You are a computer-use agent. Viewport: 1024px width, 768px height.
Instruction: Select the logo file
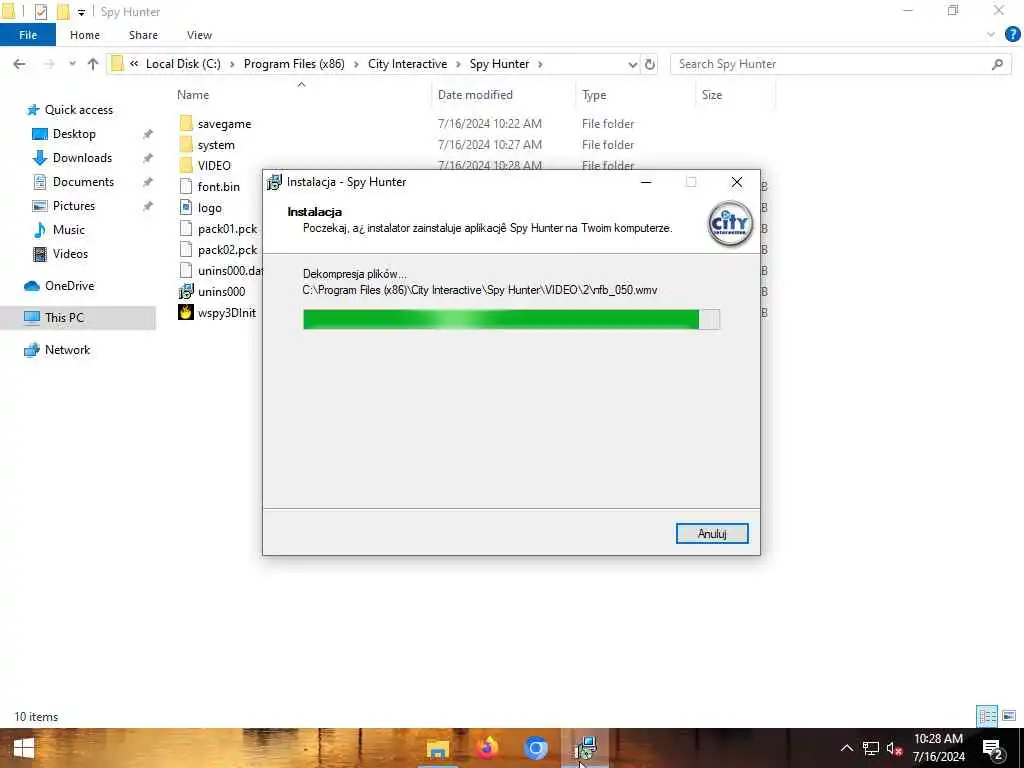pyautogui.click(x=209, y=208)
